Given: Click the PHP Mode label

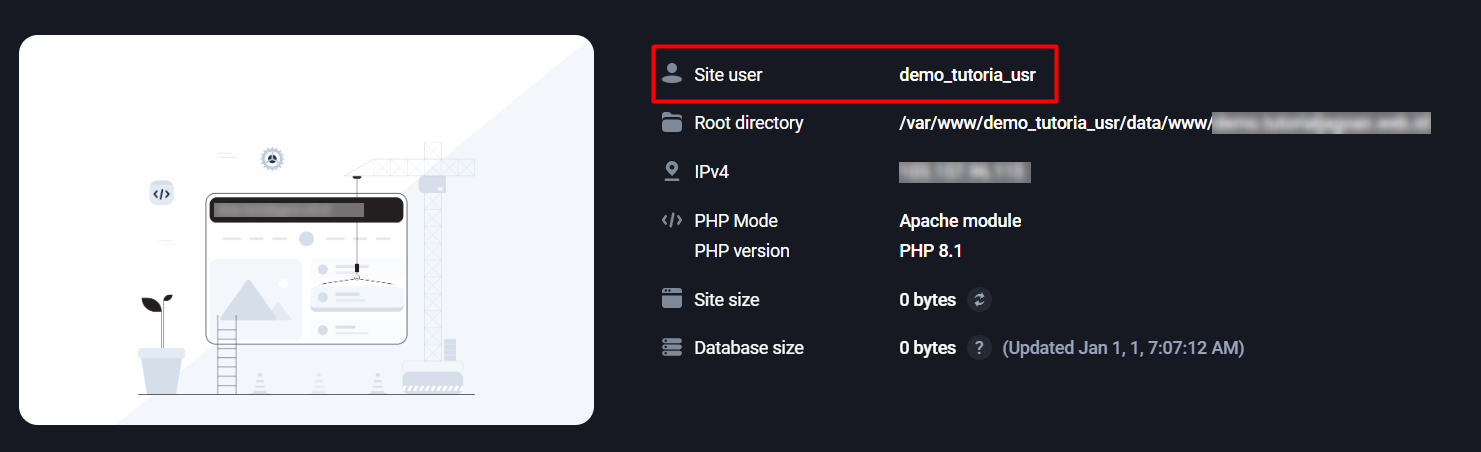Looking at the screenshot, I should tap(736, 221).
